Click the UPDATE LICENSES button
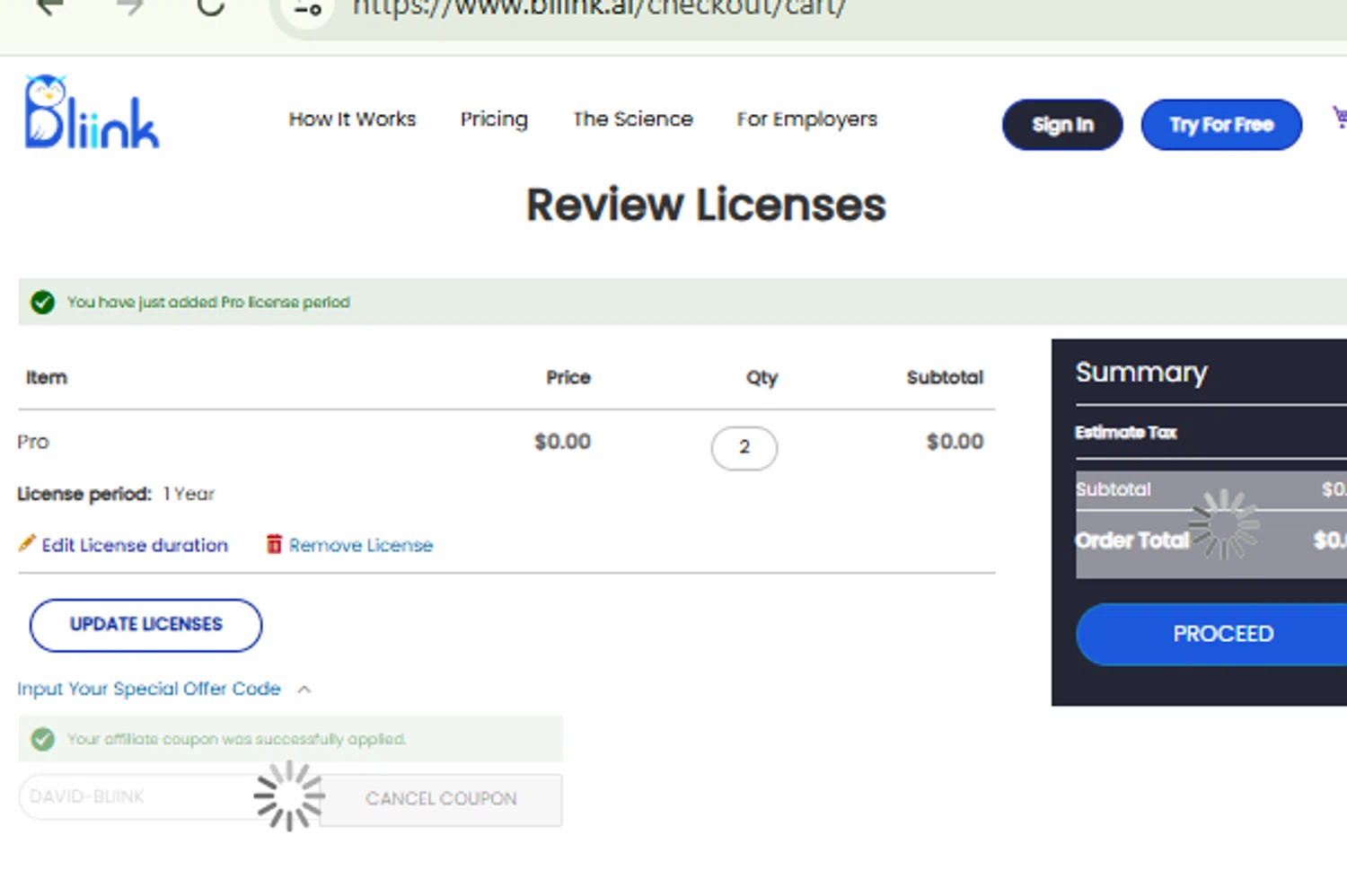1347x896 pixels. pyautogui.click(x=146, y=625)
